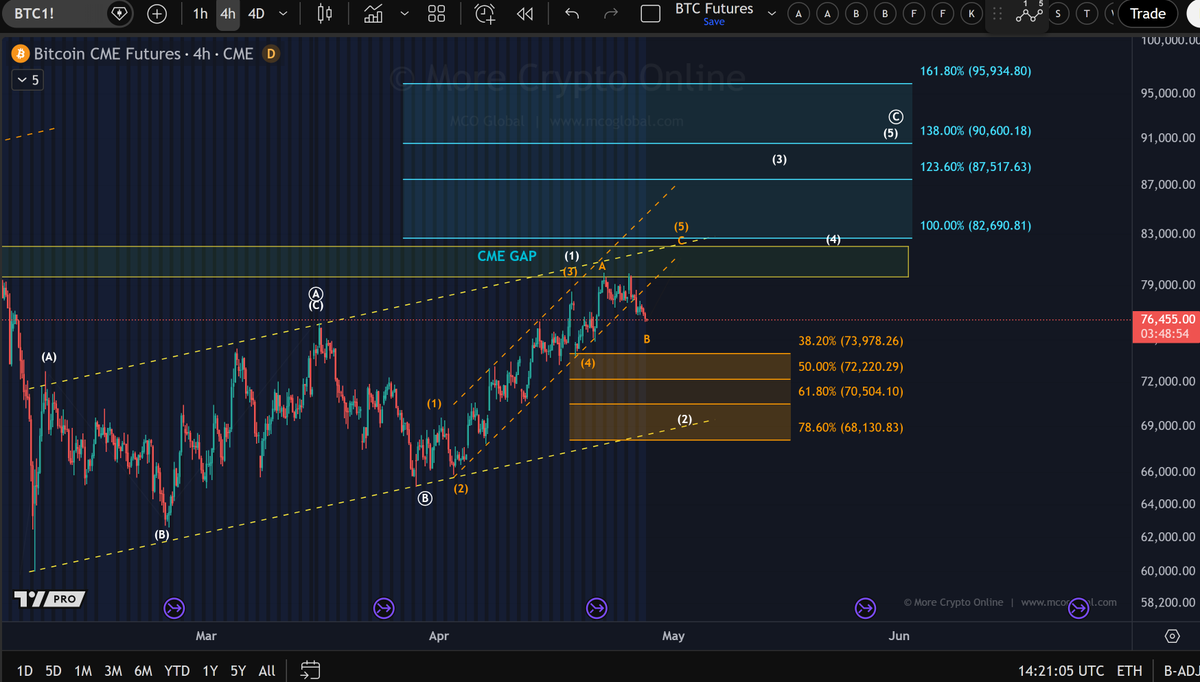Open the layout setup square icon
Screen dimensions: 1200x682
(x=650, y=14)
